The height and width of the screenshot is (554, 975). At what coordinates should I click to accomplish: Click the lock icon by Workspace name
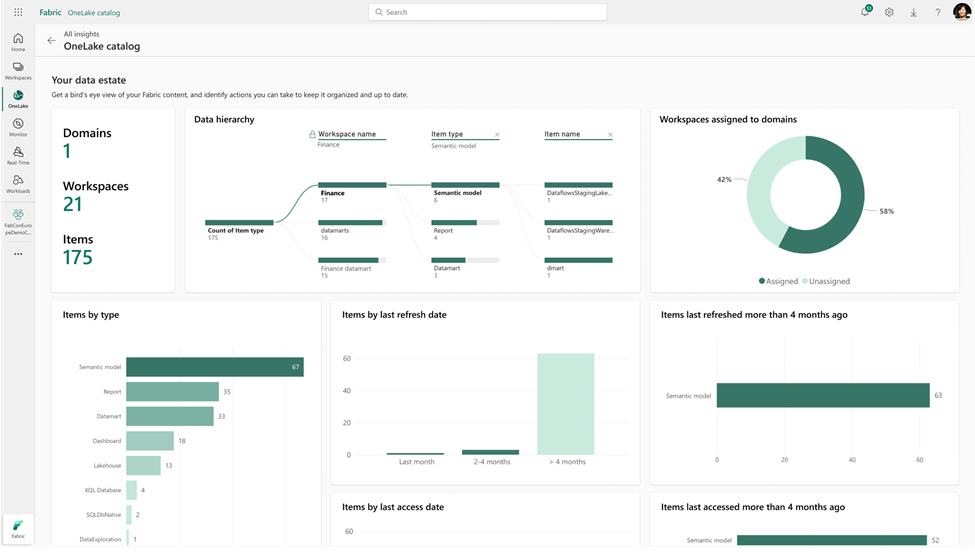(x=312, y=134)
